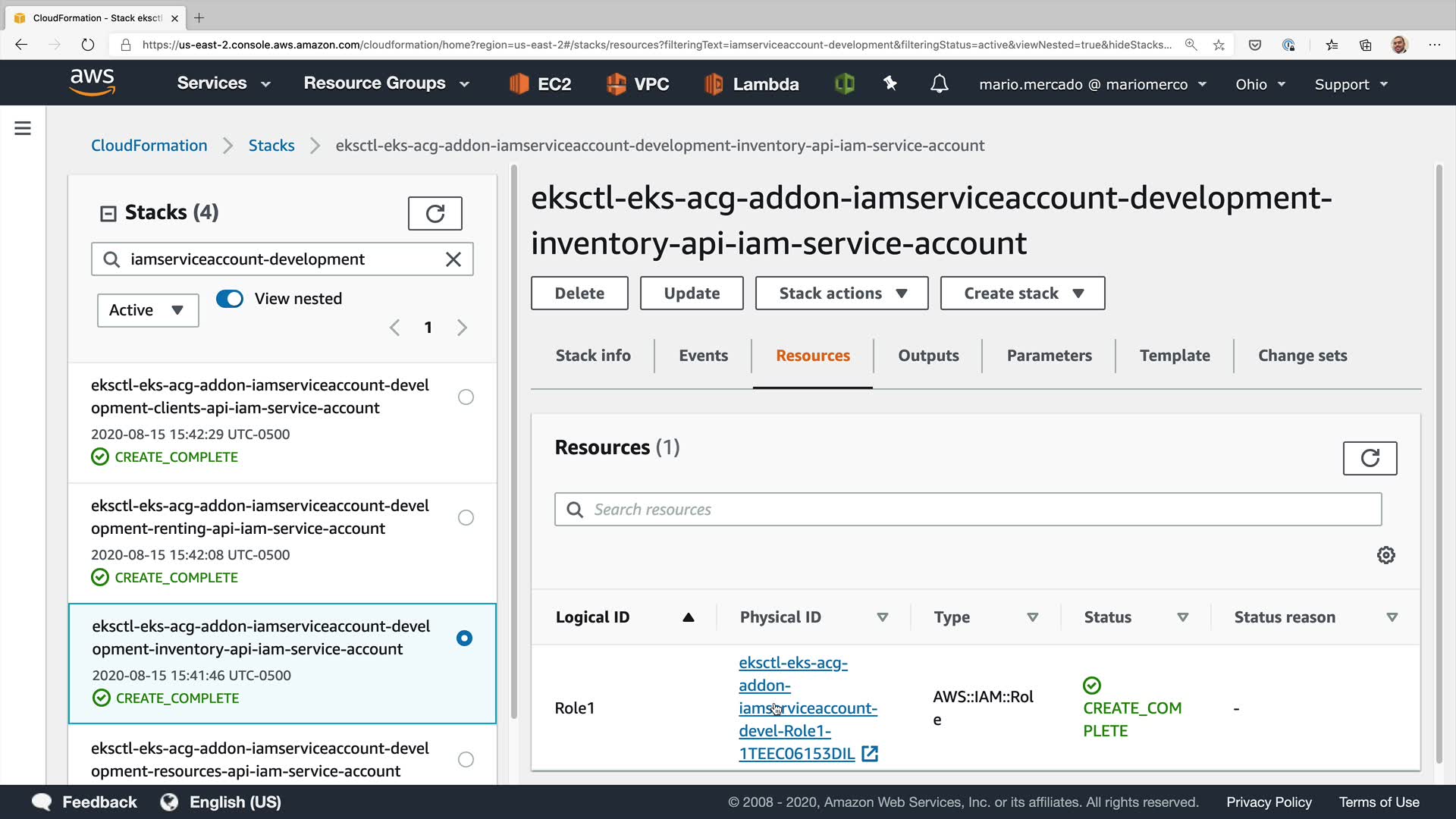Go to the AWS home logo

pyautogui.click(x=92, y=82)
